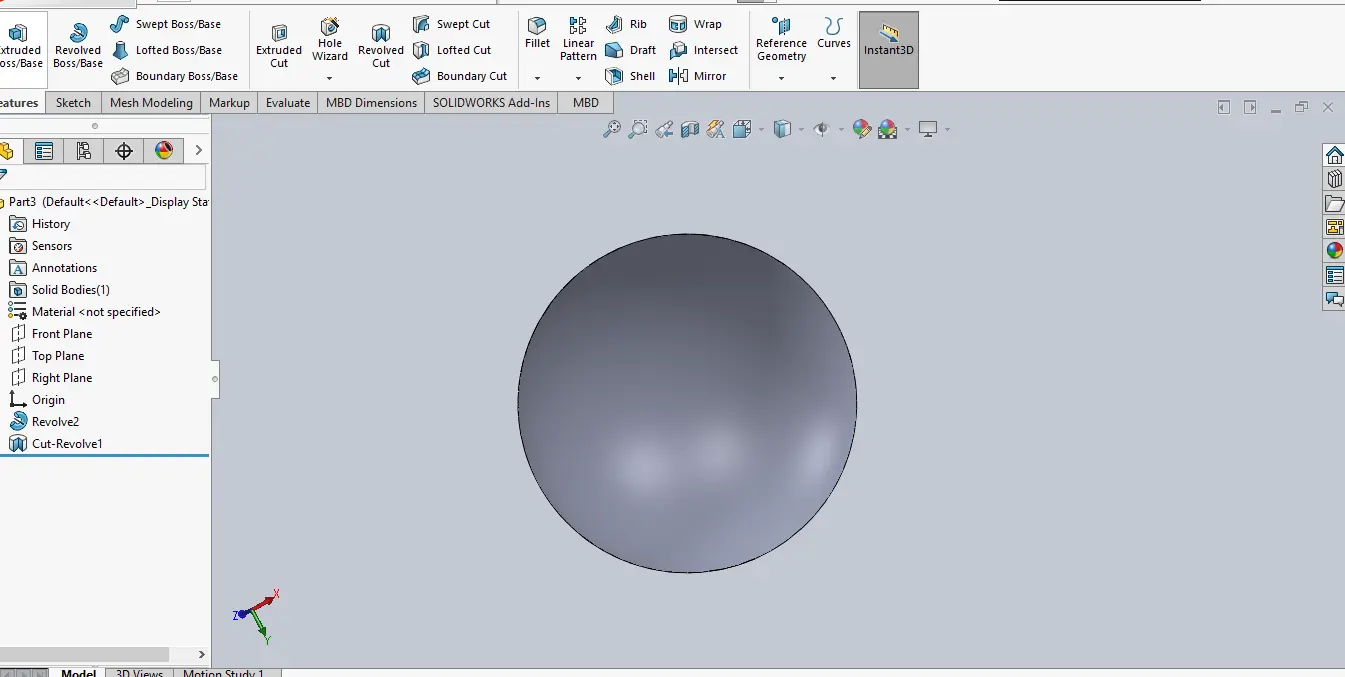Select the Linear Pattern tool
This screenshot has height=677, width=1345.
pos(578,39)
